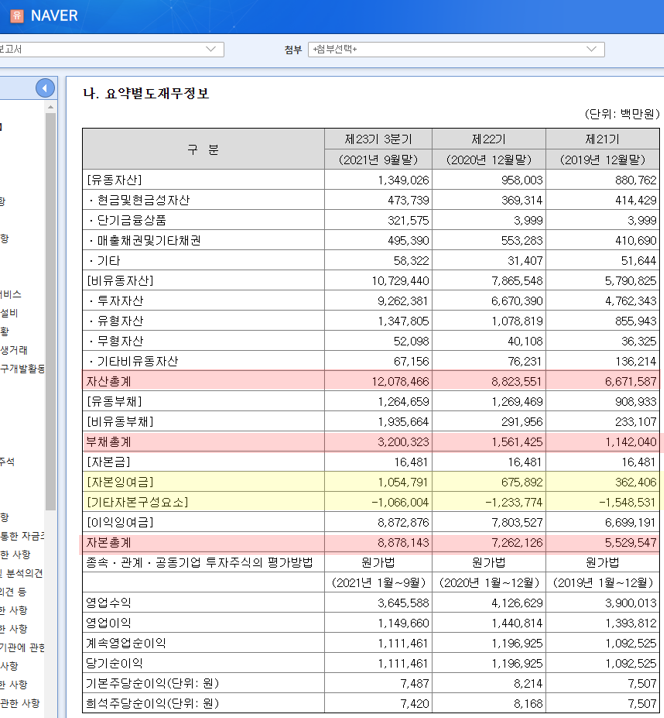664x718 pixels.
Task: Click the highlighted row label 자본총계
Action: (x=109, y=543)
